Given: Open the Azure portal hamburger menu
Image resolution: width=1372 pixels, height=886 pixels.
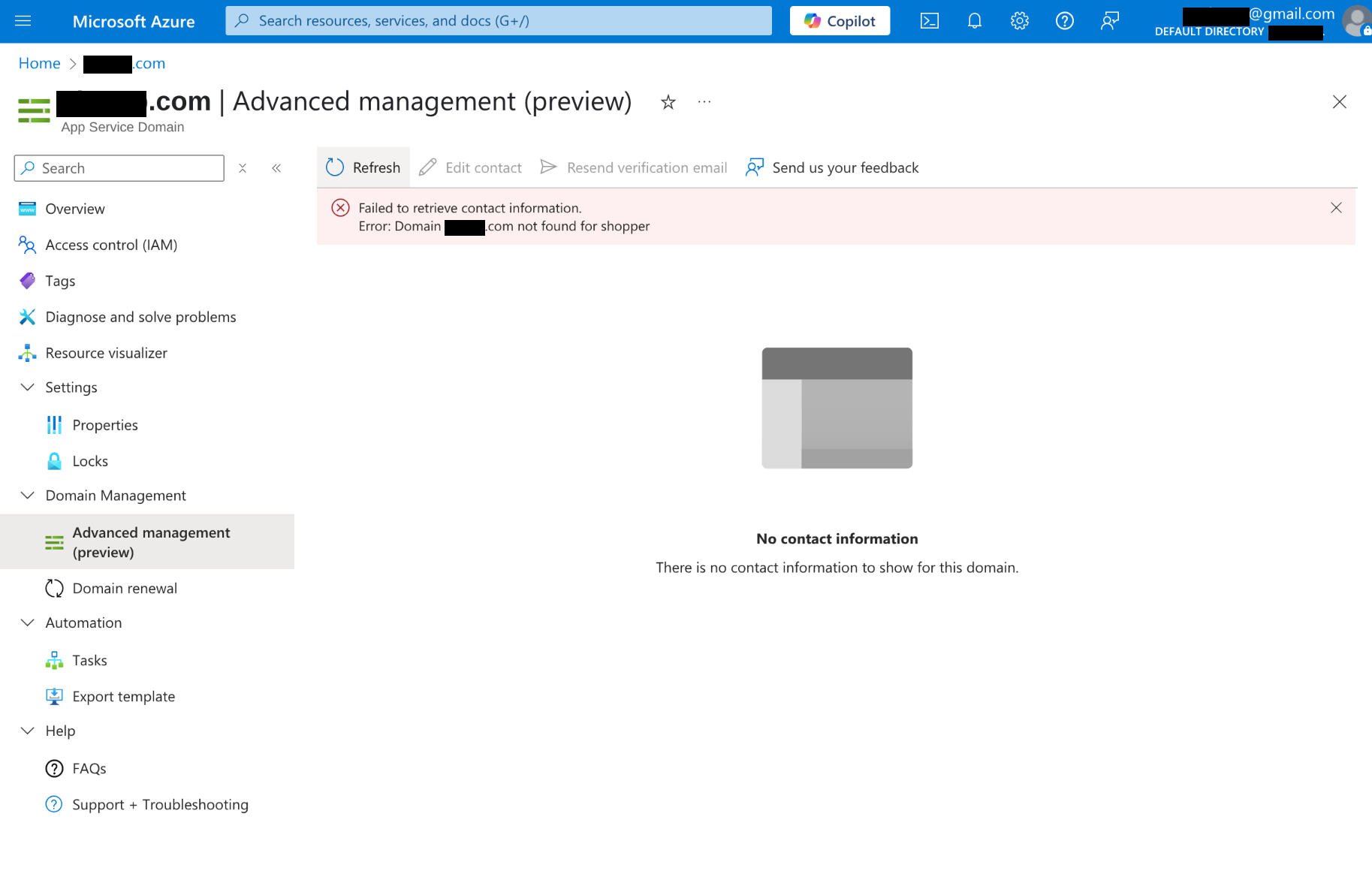Looking at the screenshot, I should point(23,21).
